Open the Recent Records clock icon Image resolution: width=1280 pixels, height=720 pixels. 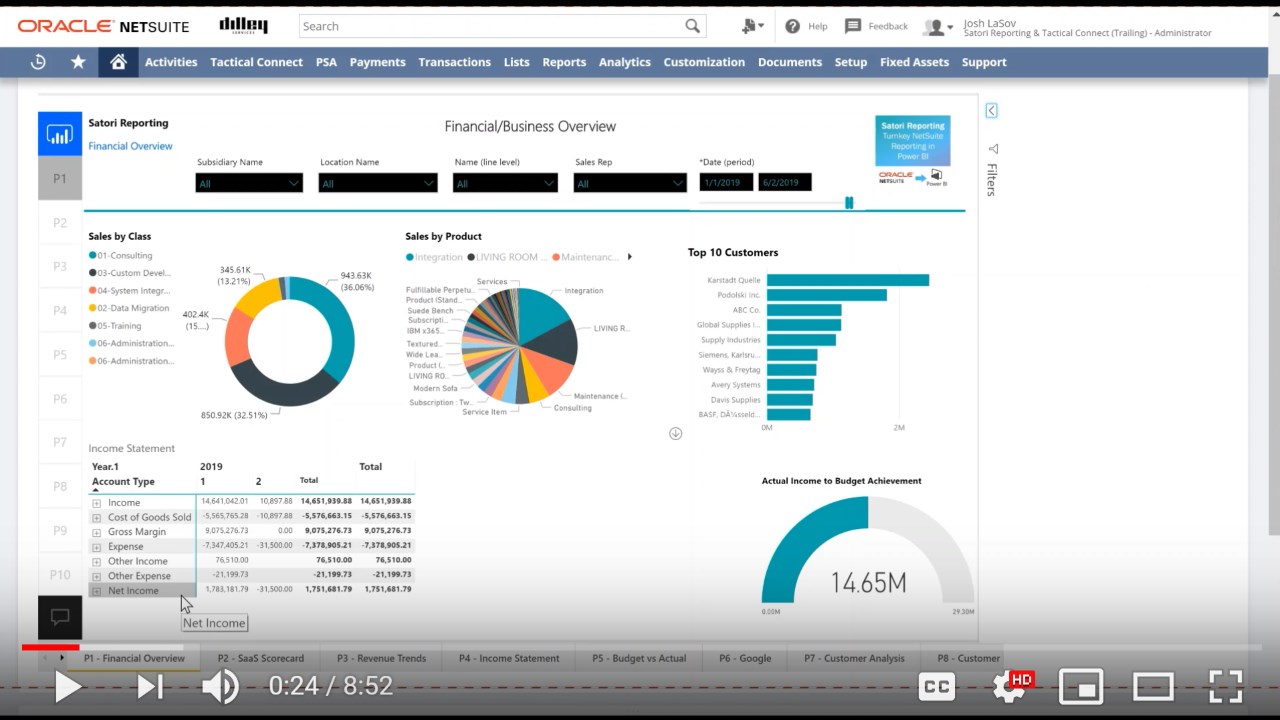tap(38, 62)
